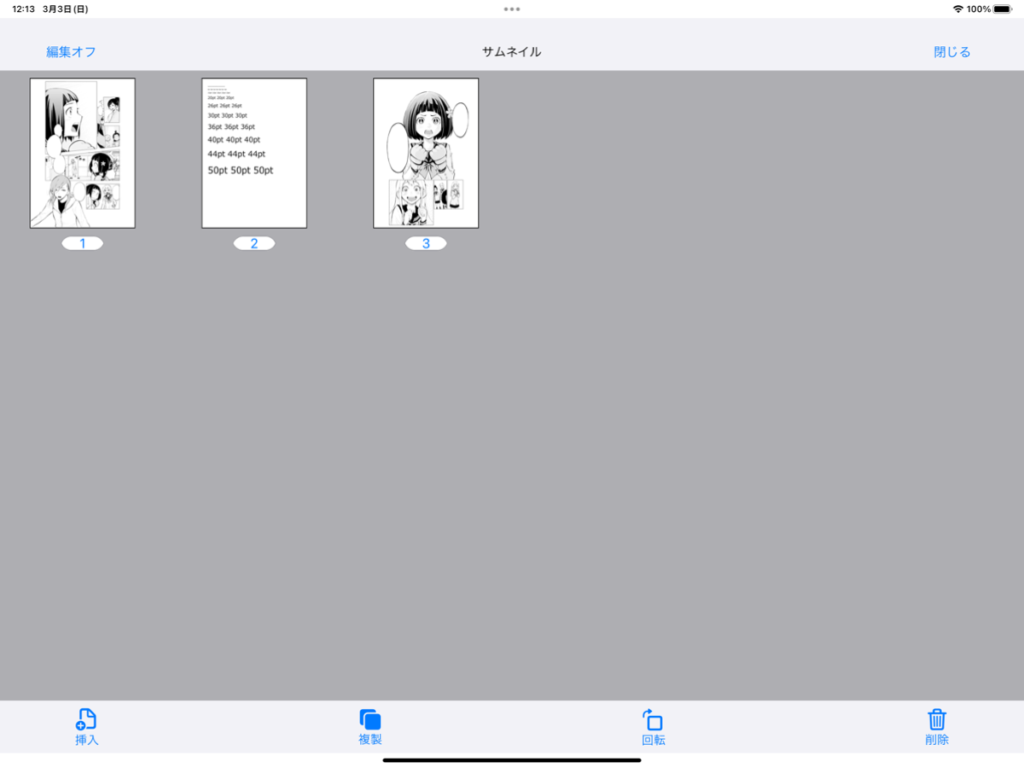Screen dimensions: 1024x768
Task: Tap the home indicator bar
Action: click(512, 760)
